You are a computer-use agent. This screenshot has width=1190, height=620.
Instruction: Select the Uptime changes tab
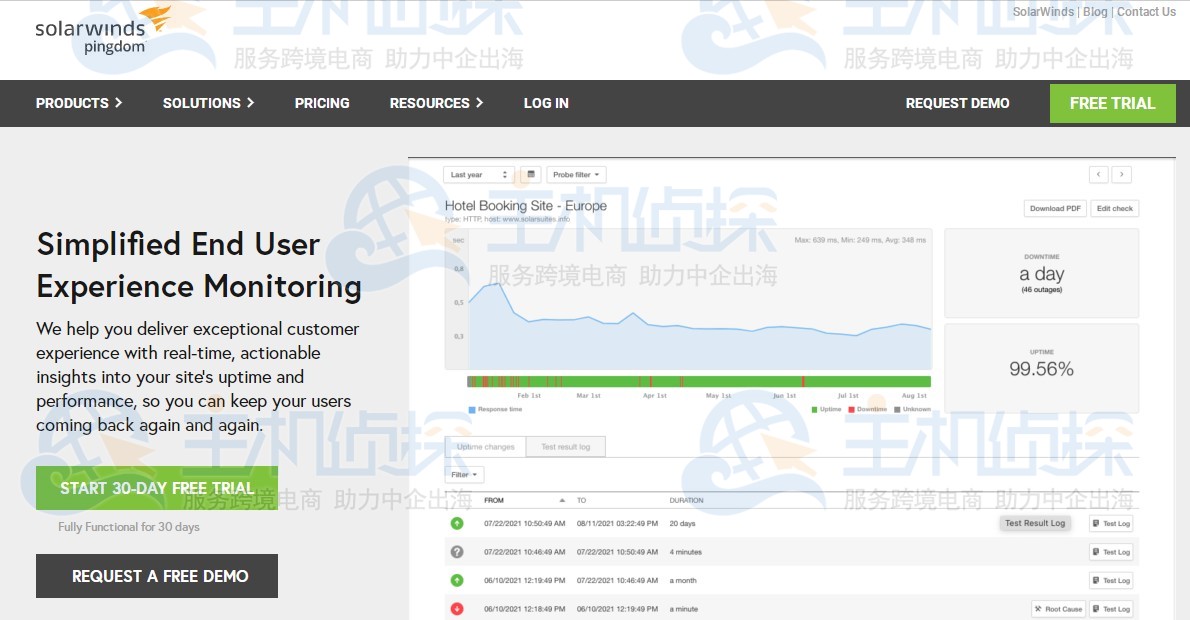click(486, 447)
